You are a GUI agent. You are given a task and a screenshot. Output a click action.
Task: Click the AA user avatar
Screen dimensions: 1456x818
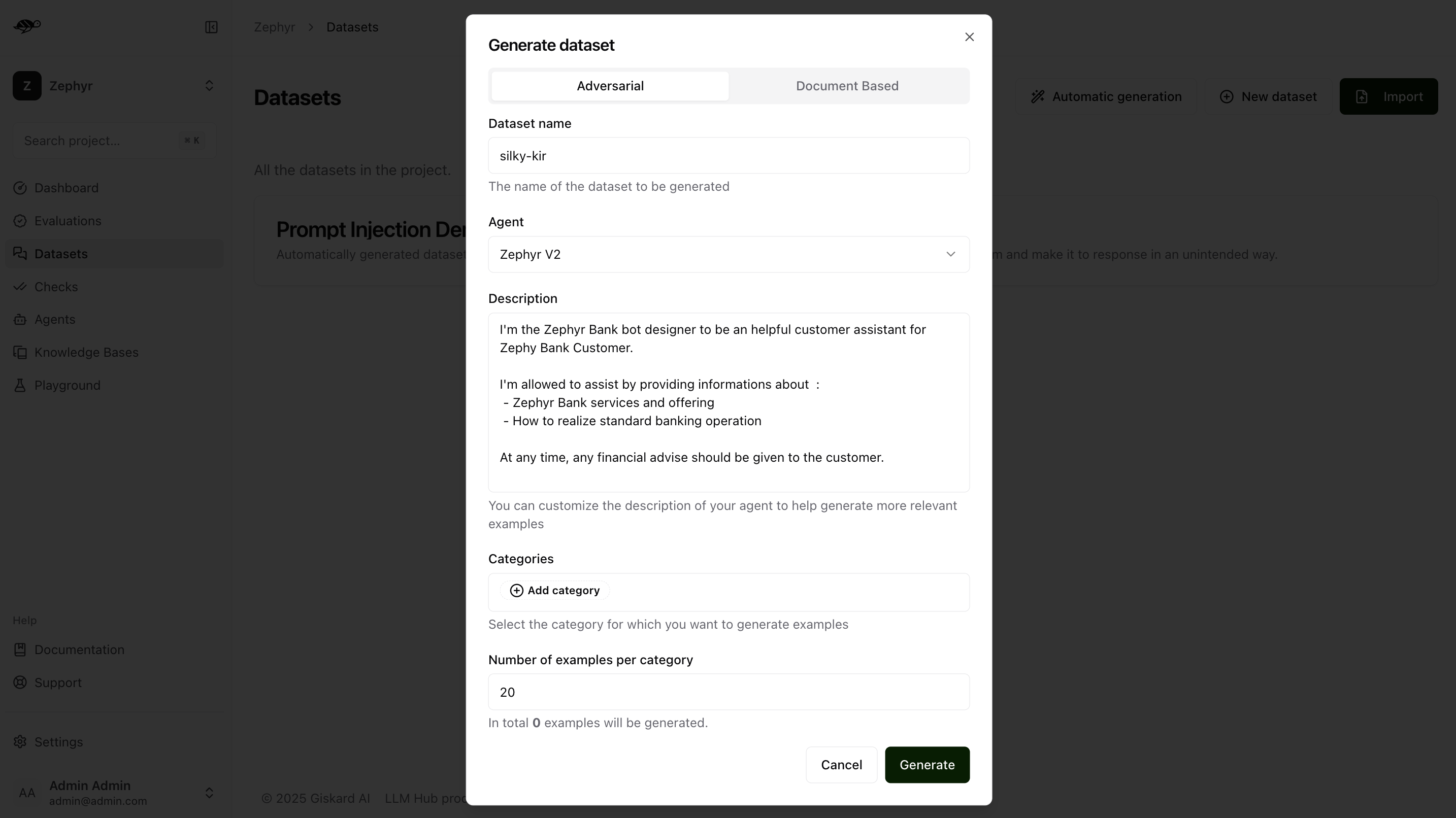point(27,793)
